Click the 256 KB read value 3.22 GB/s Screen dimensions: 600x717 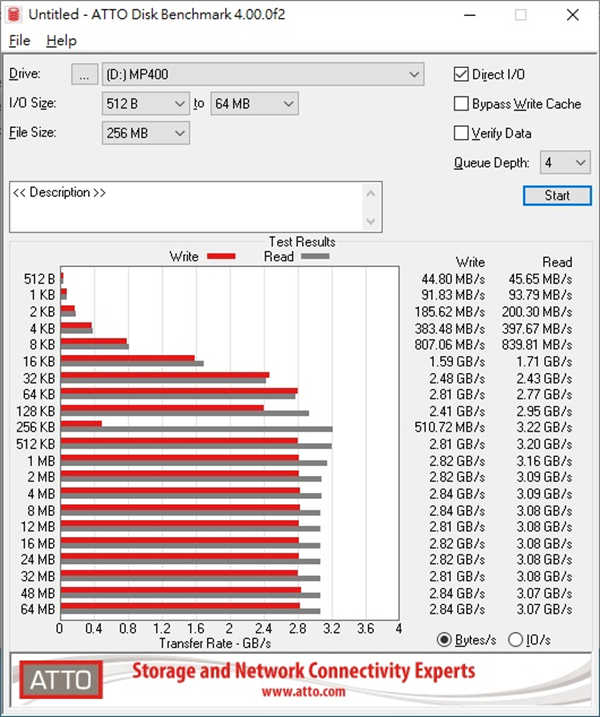tap(544, 428)
